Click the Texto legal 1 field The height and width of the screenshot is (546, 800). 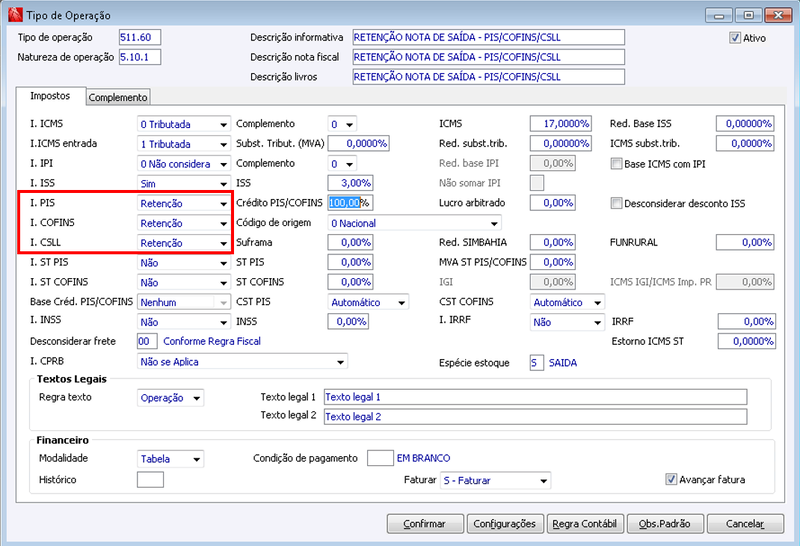[x=535, y=396]
